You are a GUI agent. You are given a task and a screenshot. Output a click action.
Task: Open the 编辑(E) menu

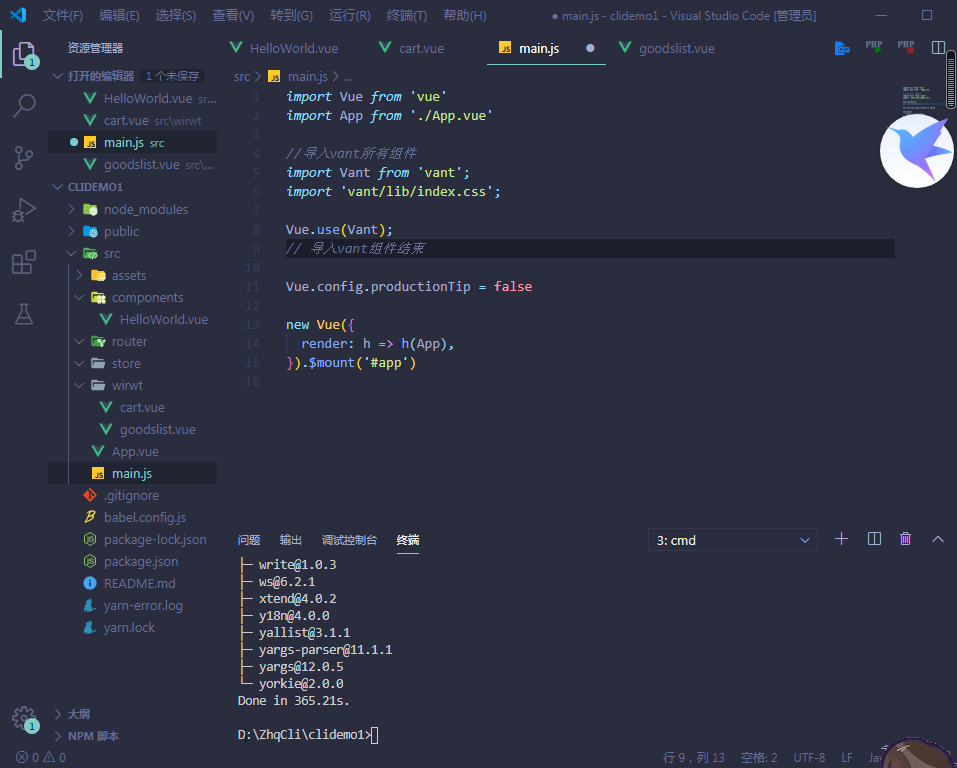point(119,15)
